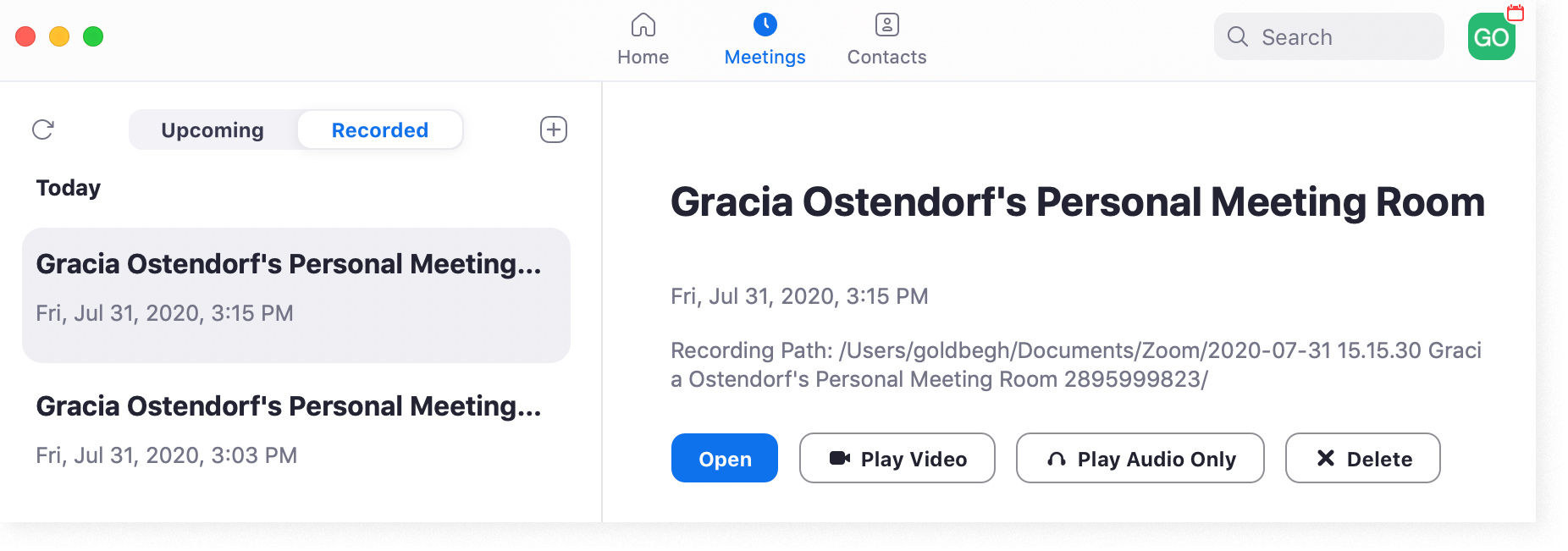
Task: Minimize window using yellow button
Action: click(59, 36)
